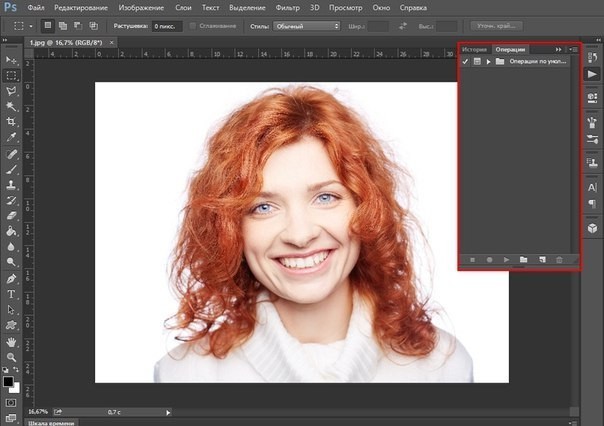This screenshot has height=426, width=604.
Task: Open the Файл menu
Action: point(36,7)
